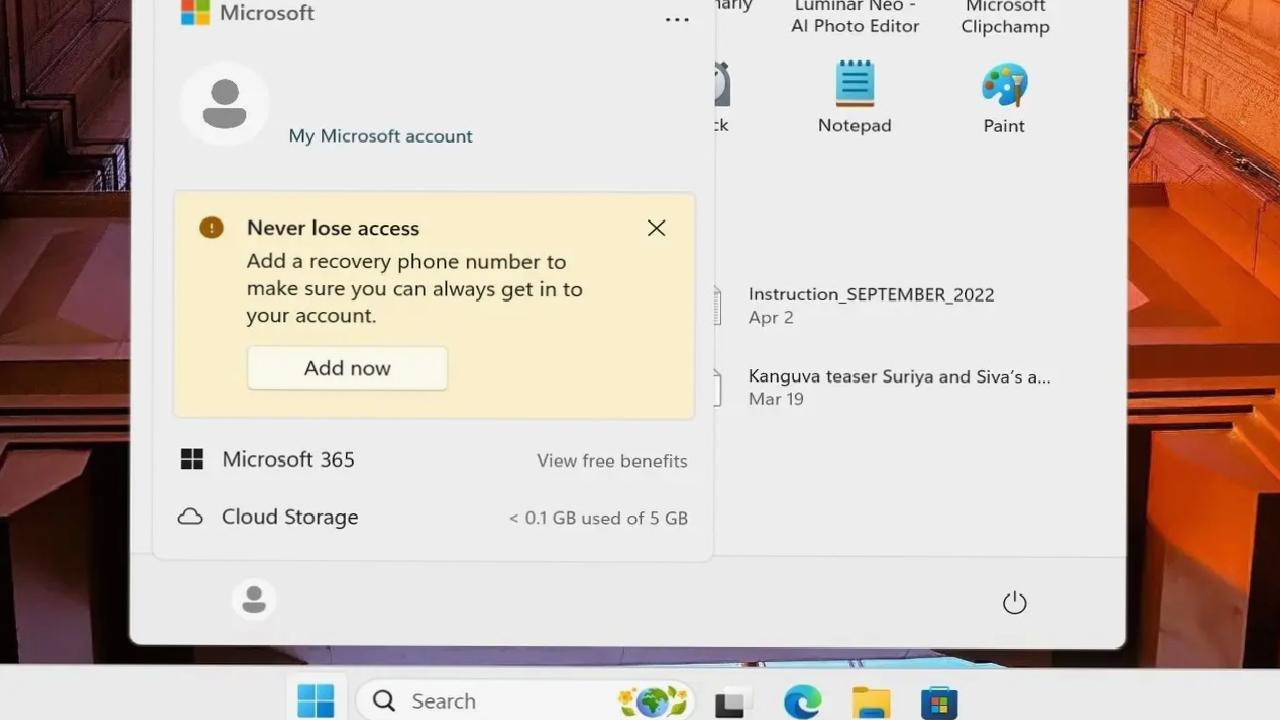Click '< 0.1 GB used of 5 GB' text

pyautogui.click(x=598, y=518)
